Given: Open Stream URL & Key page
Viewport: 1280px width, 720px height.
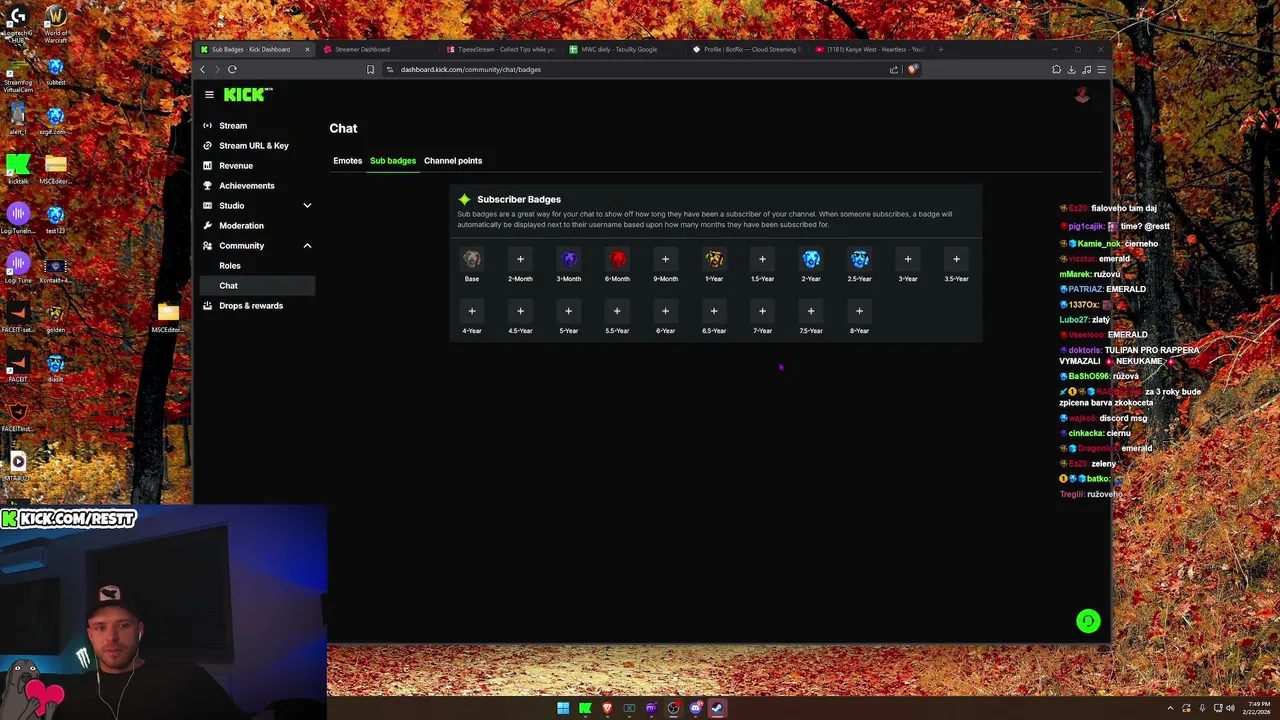Looking at the screenshot, I should 256,145.
